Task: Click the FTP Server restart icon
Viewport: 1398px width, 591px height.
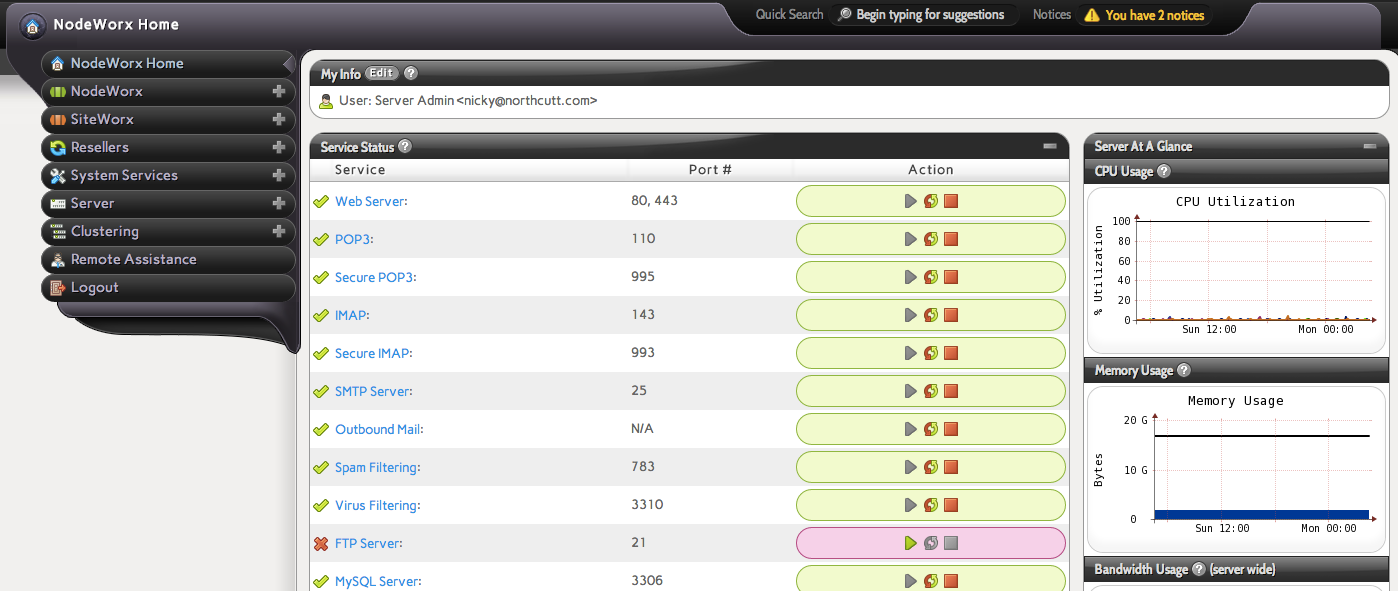Action: click(x=931, y=543)
